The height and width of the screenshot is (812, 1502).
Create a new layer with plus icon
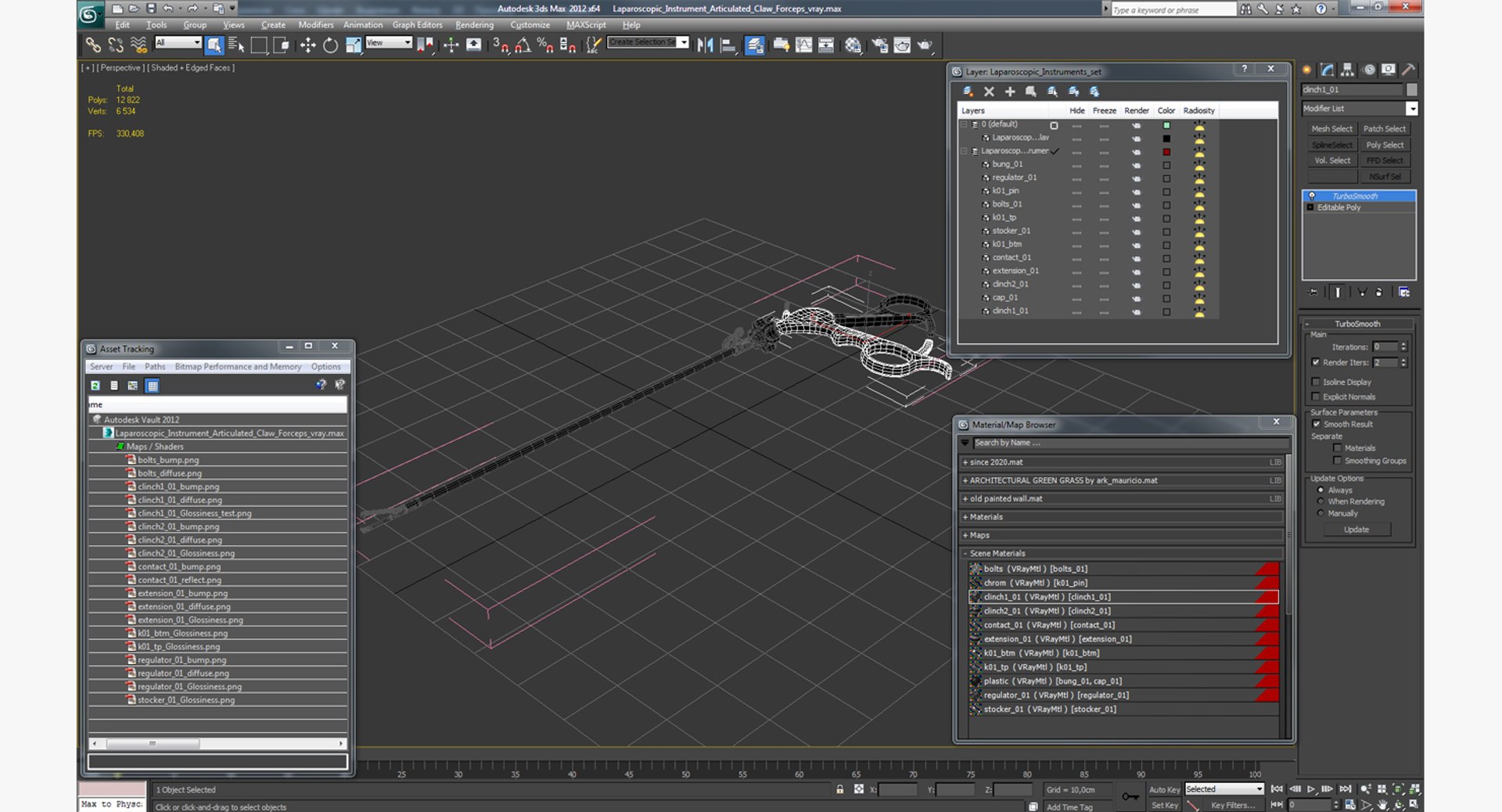(x=1010, y=92)
